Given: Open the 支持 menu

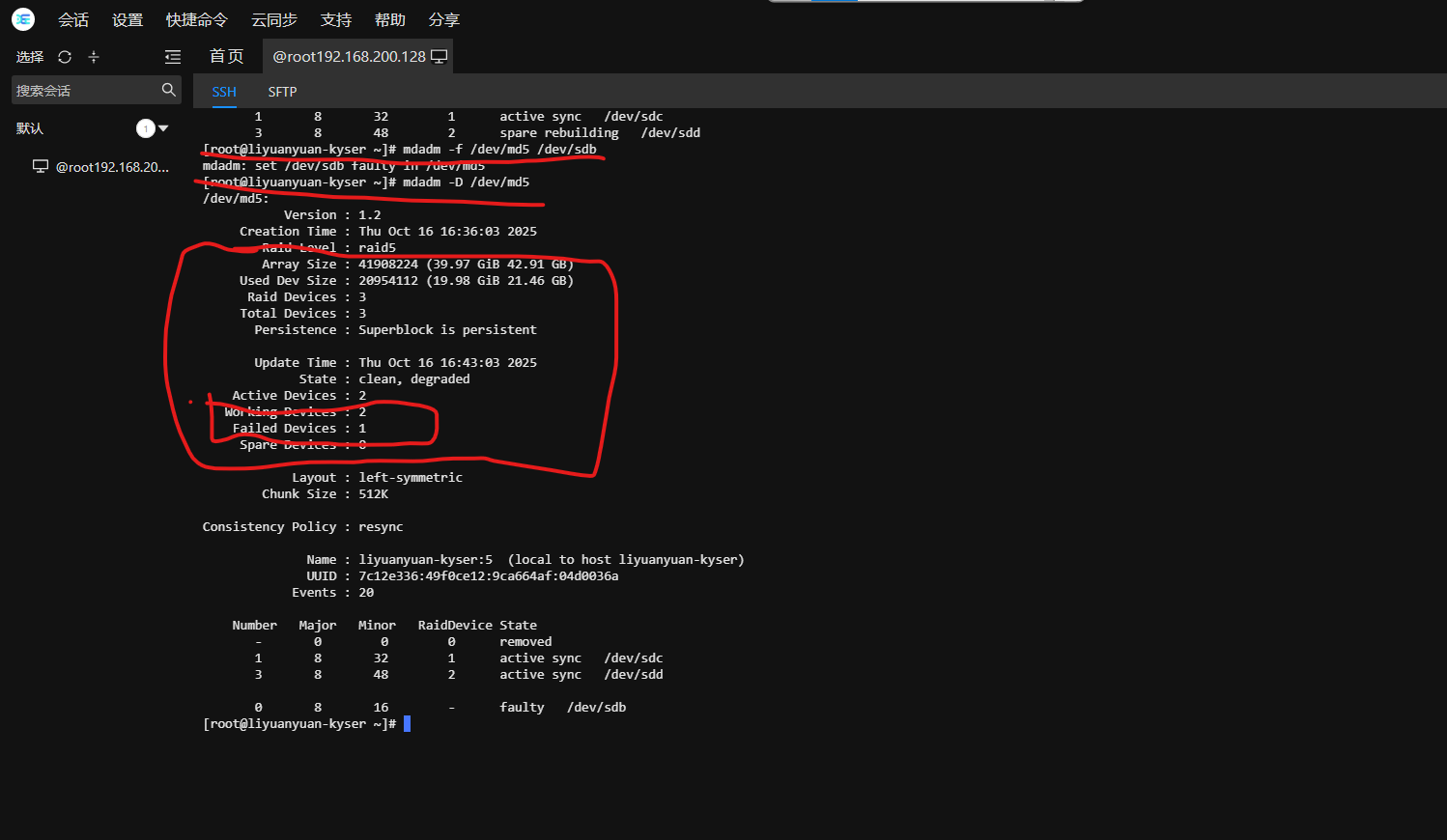Looking at the screenshot, I should point(336,19).
